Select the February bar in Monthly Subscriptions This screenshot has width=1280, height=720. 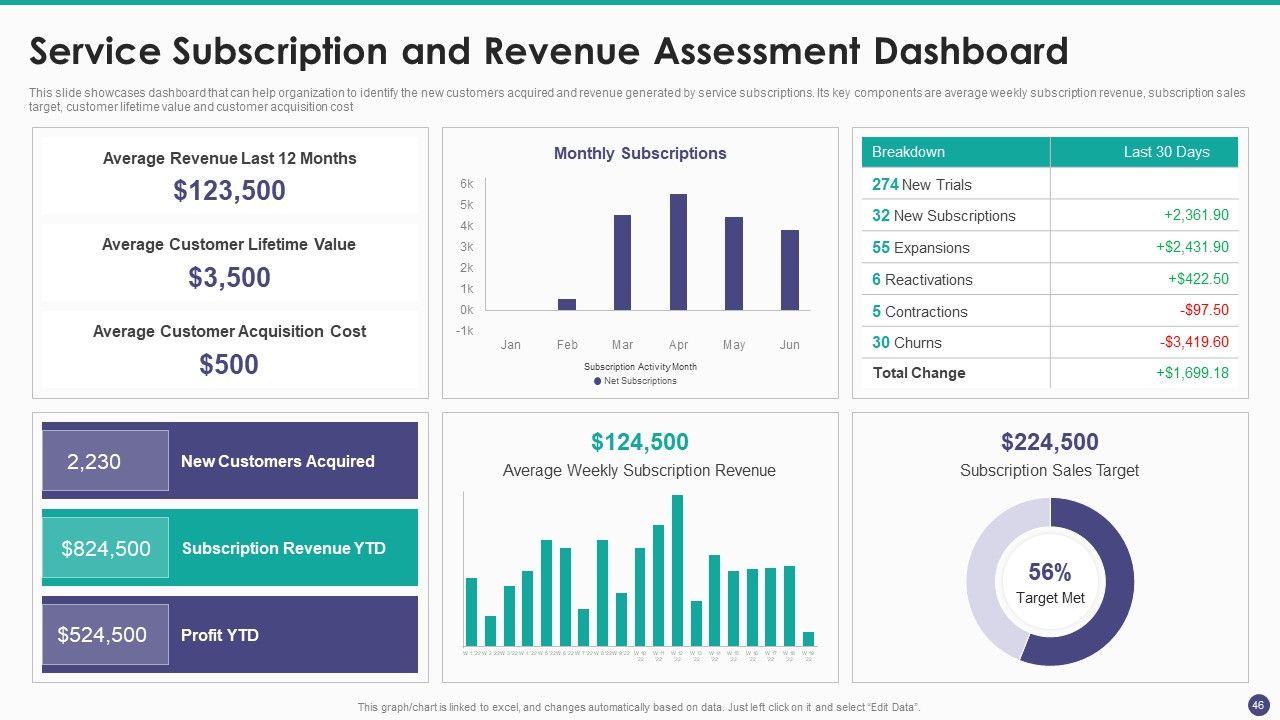567,304
